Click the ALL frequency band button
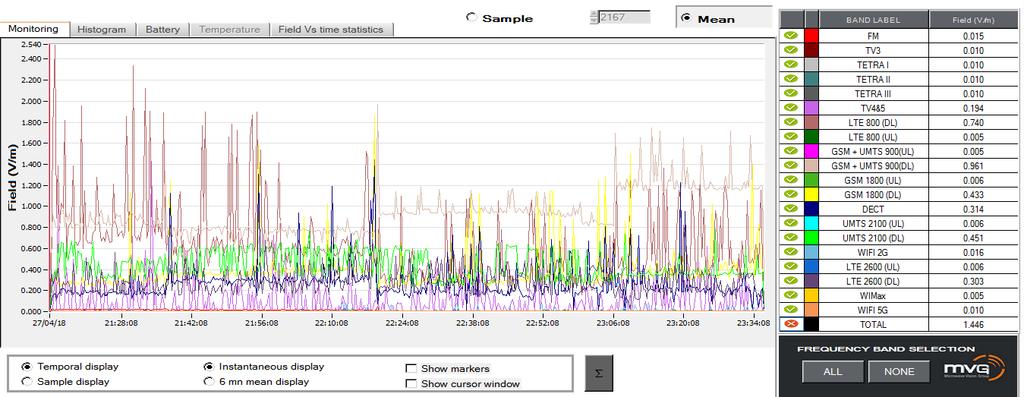Viewport: 1024px width, 397px height. (x=833, y=372)
